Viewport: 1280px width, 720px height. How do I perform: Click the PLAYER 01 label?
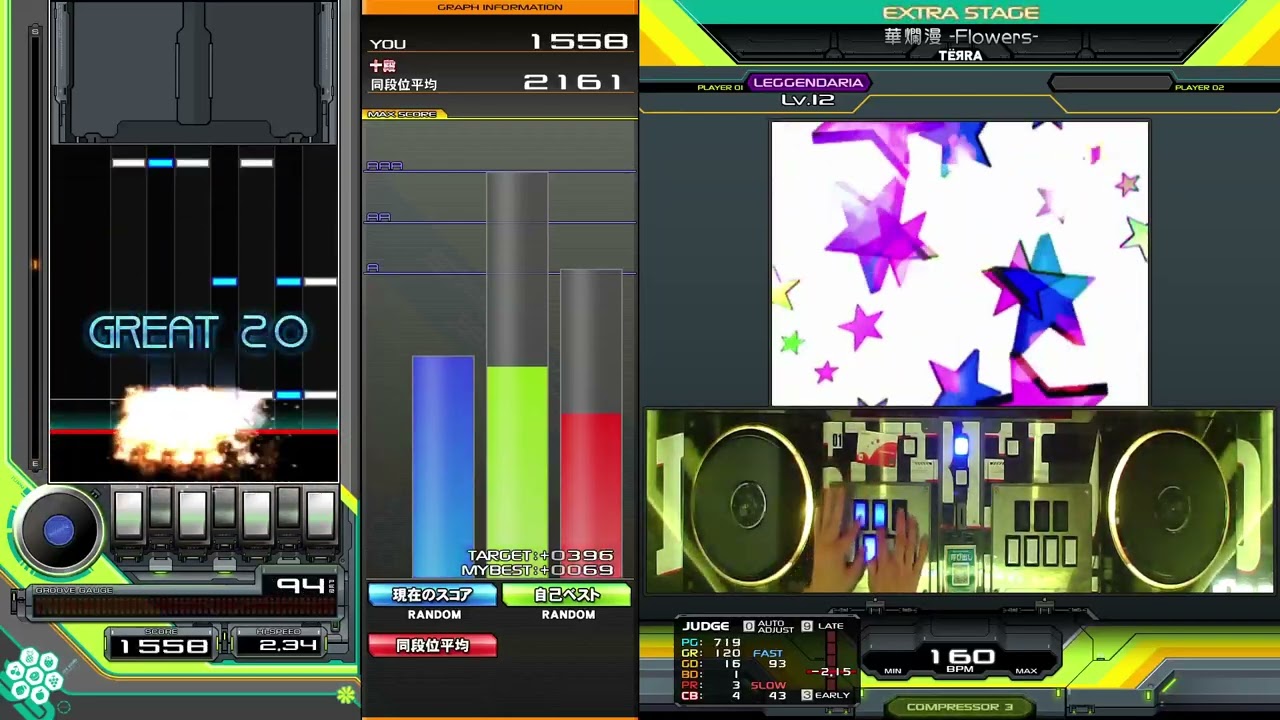(720, 88)
